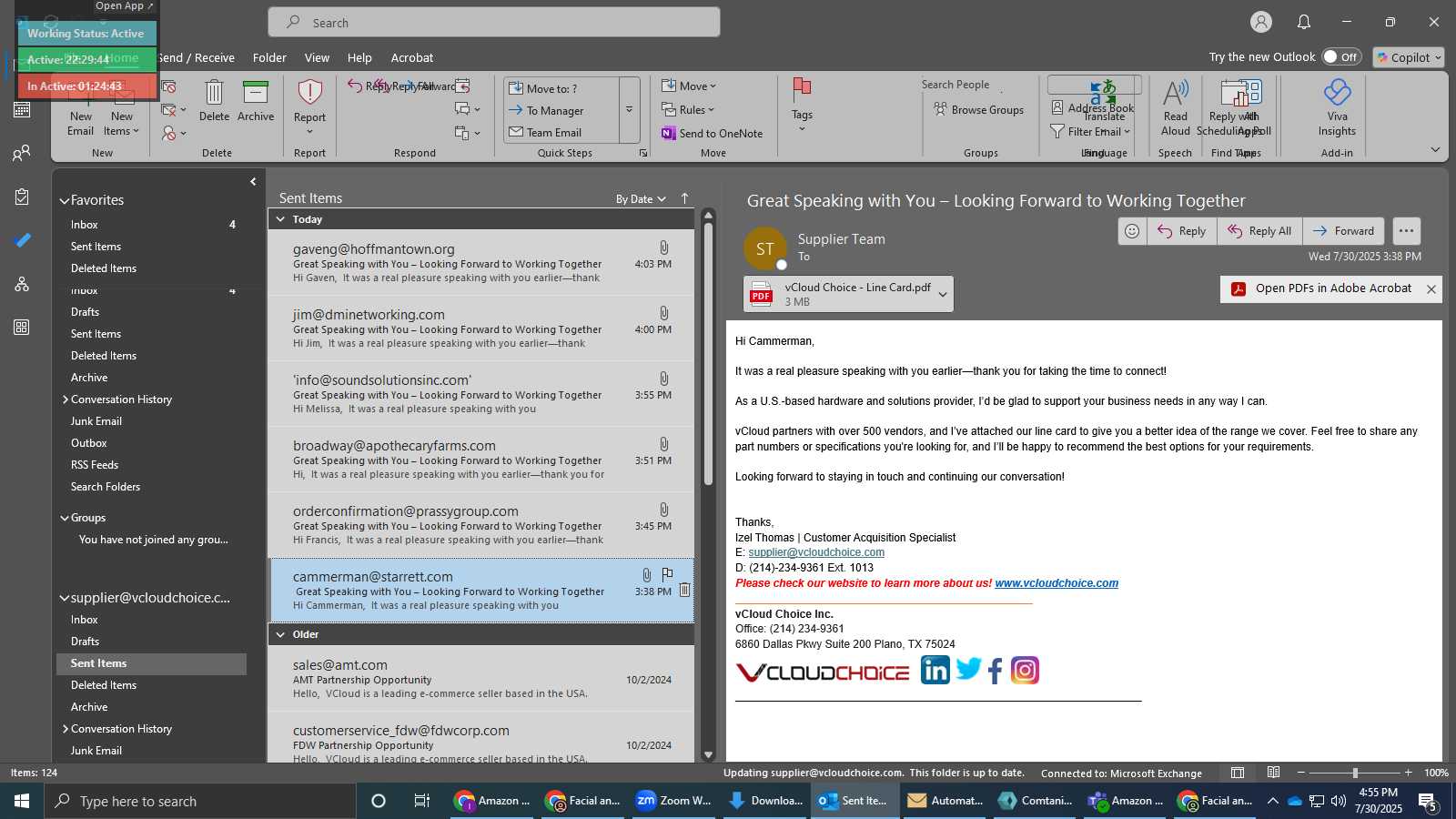Click Forward in reading pane
This screenshot has width=1456, height=819.
point(1343,231)
